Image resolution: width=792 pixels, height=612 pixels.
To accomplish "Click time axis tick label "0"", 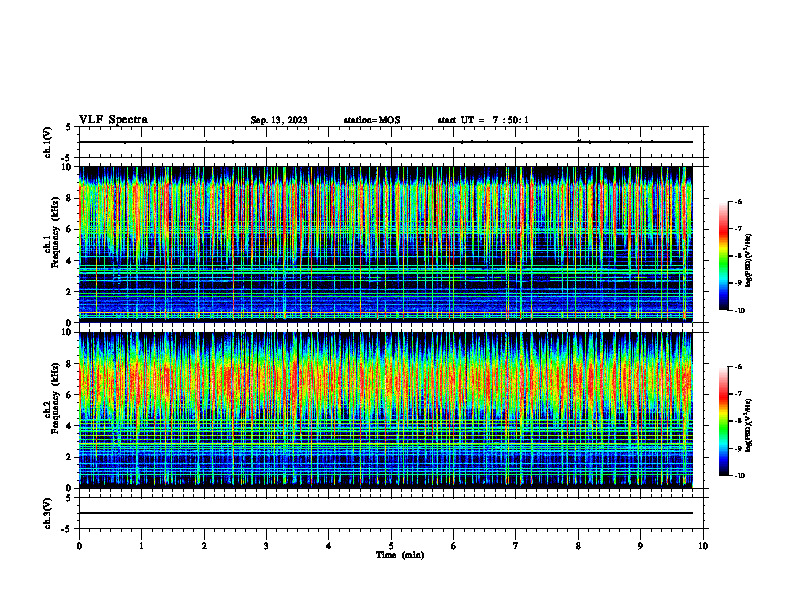I will pos(79,546).
